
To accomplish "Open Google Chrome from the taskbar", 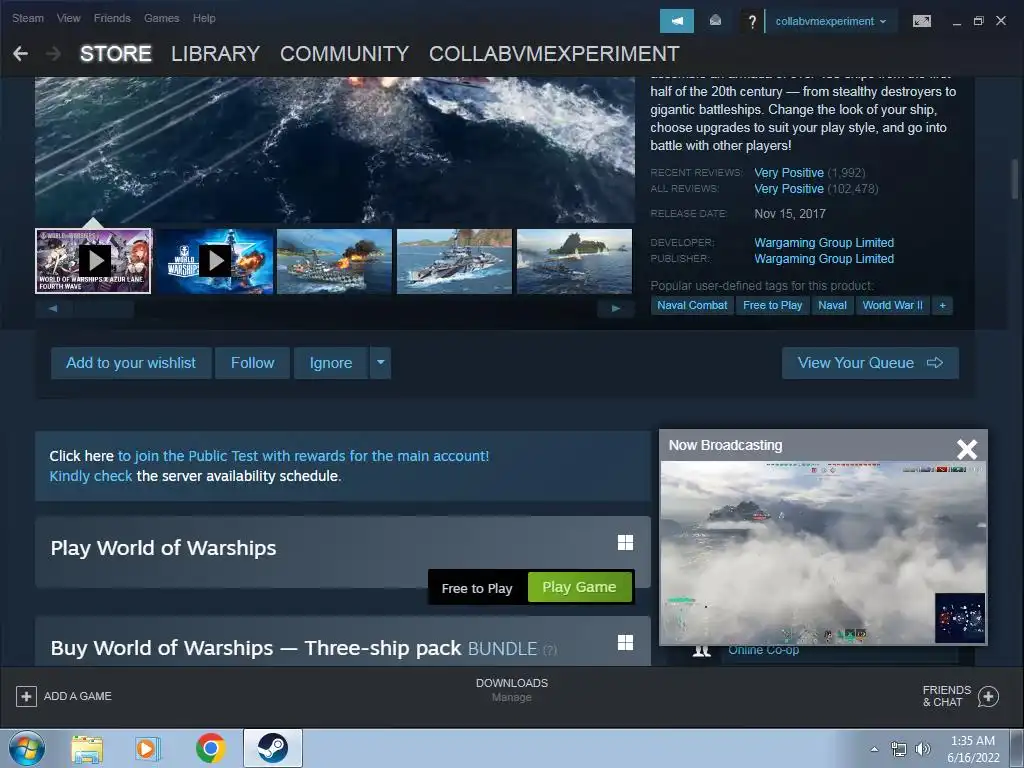I will click(x=210, y=748).
